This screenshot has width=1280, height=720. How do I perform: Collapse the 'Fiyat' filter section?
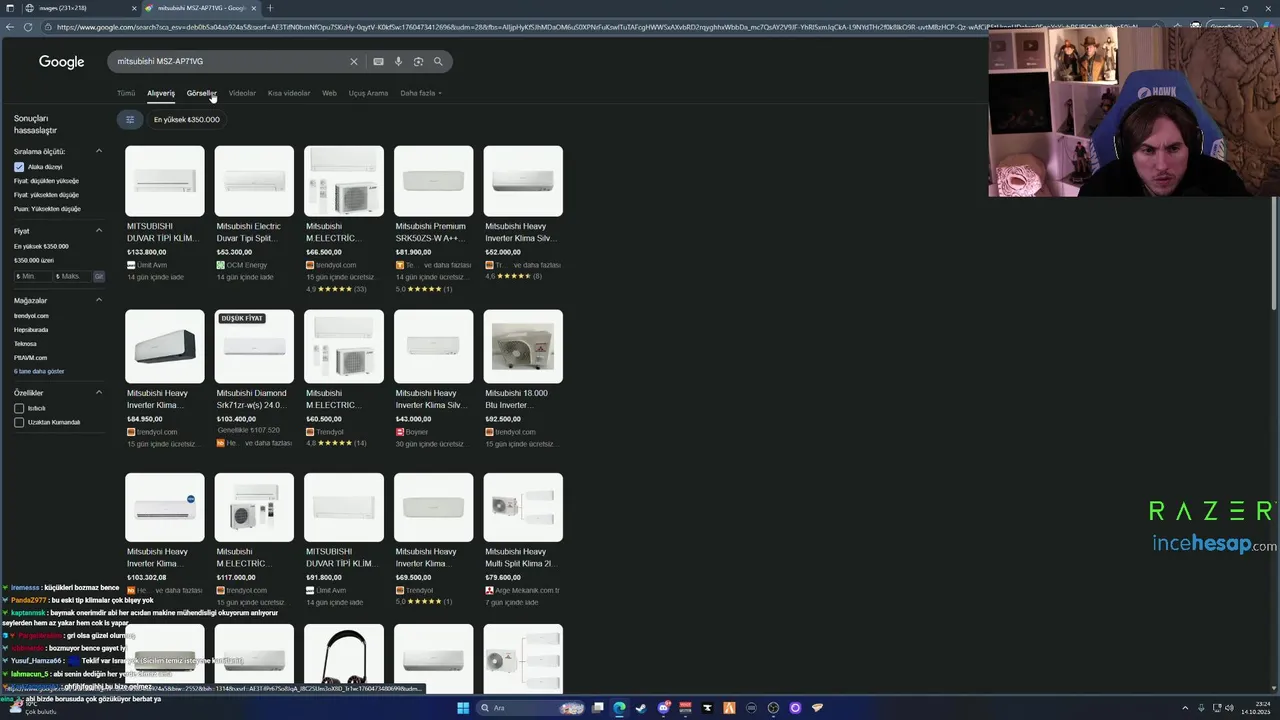coord(99,231)
